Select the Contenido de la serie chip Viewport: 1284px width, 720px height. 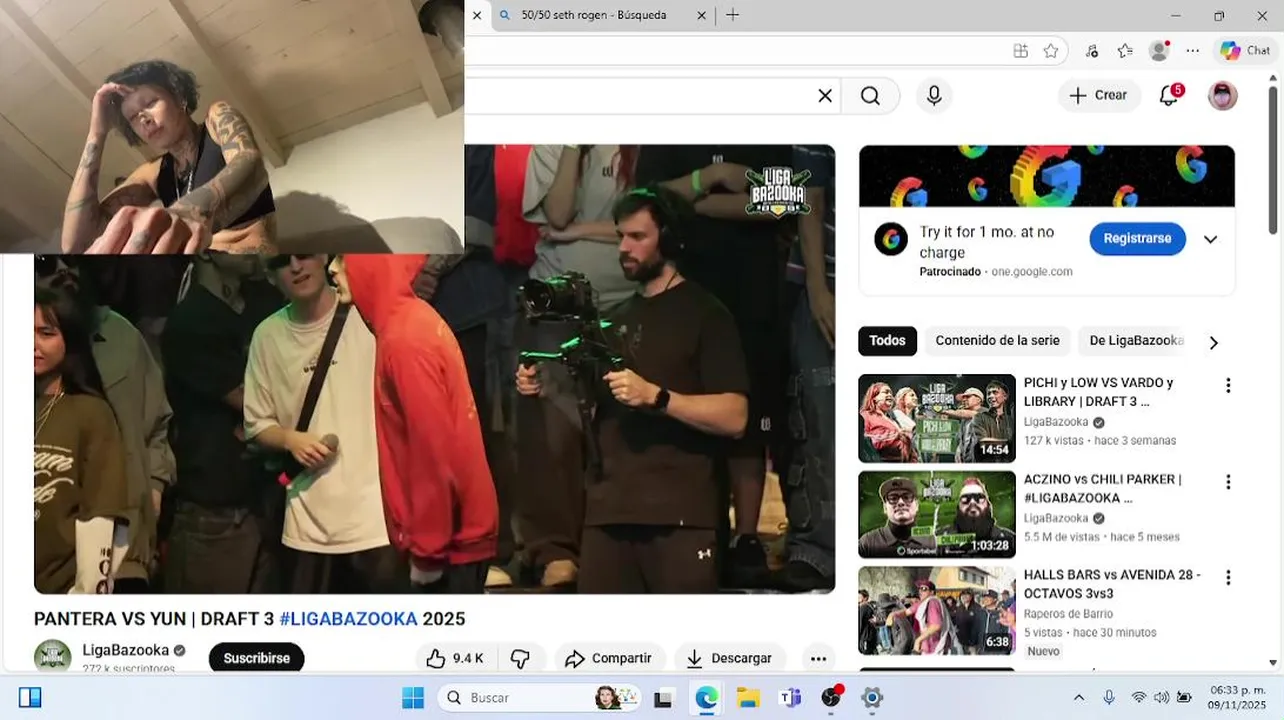click(x=997, y=341)
